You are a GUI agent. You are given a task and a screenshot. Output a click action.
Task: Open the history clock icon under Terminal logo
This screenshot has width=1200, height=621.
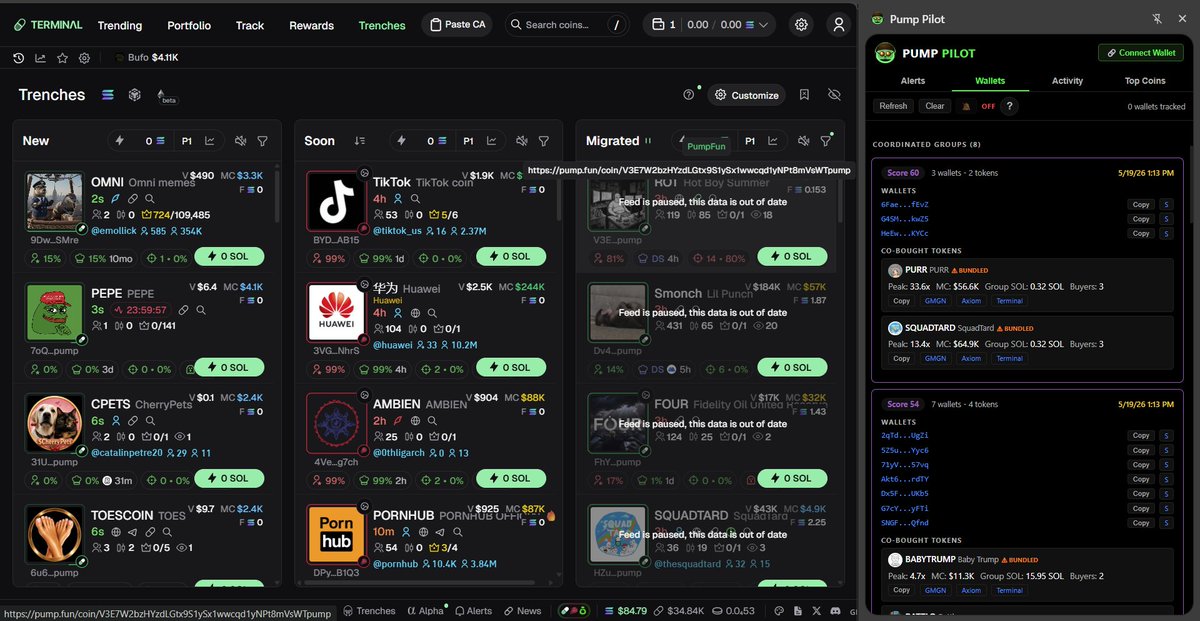tap(19, 58)
